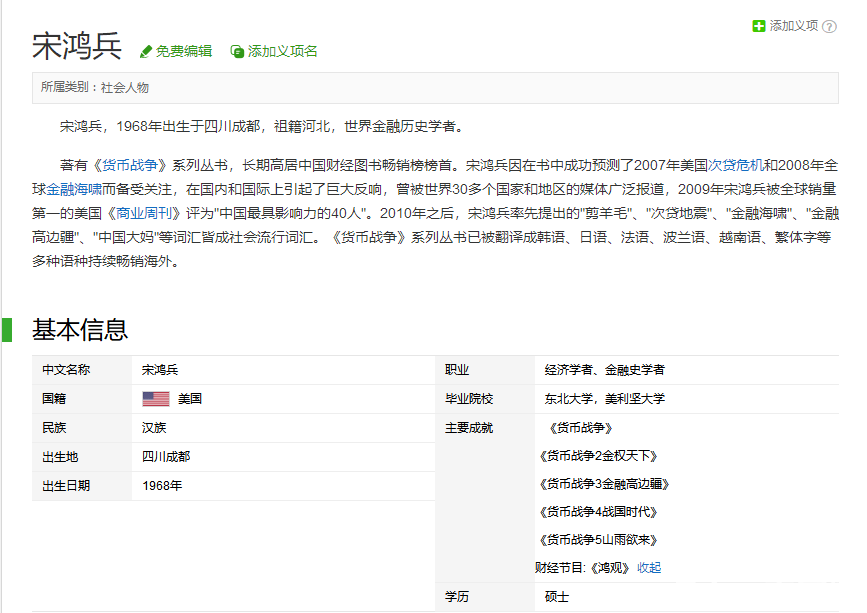Click the 1968年 birth date value
Screen dimensions: 867x613
tap(162, 486)
